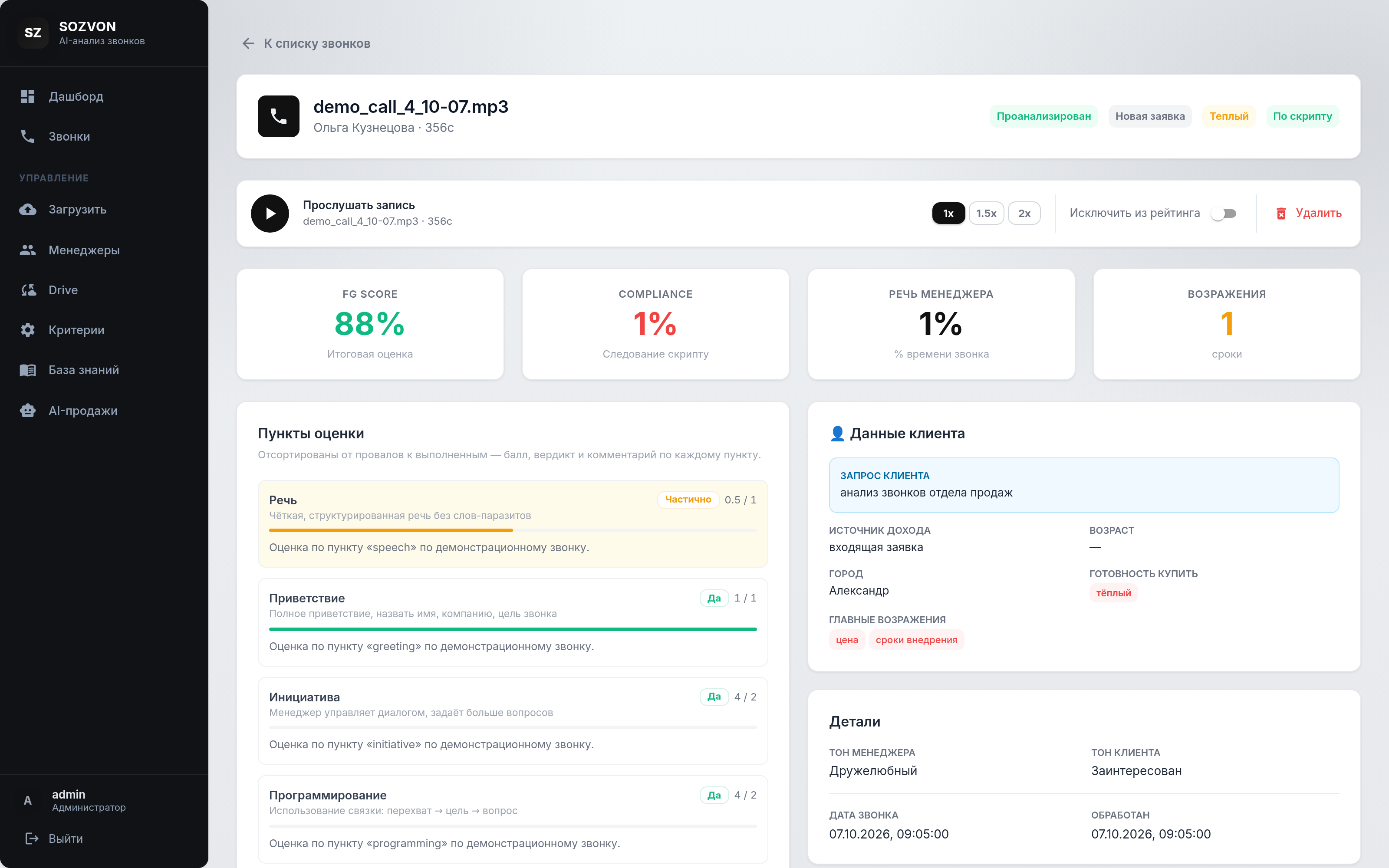
Task: Click the Теплый tag in header
Action: 1229,116
